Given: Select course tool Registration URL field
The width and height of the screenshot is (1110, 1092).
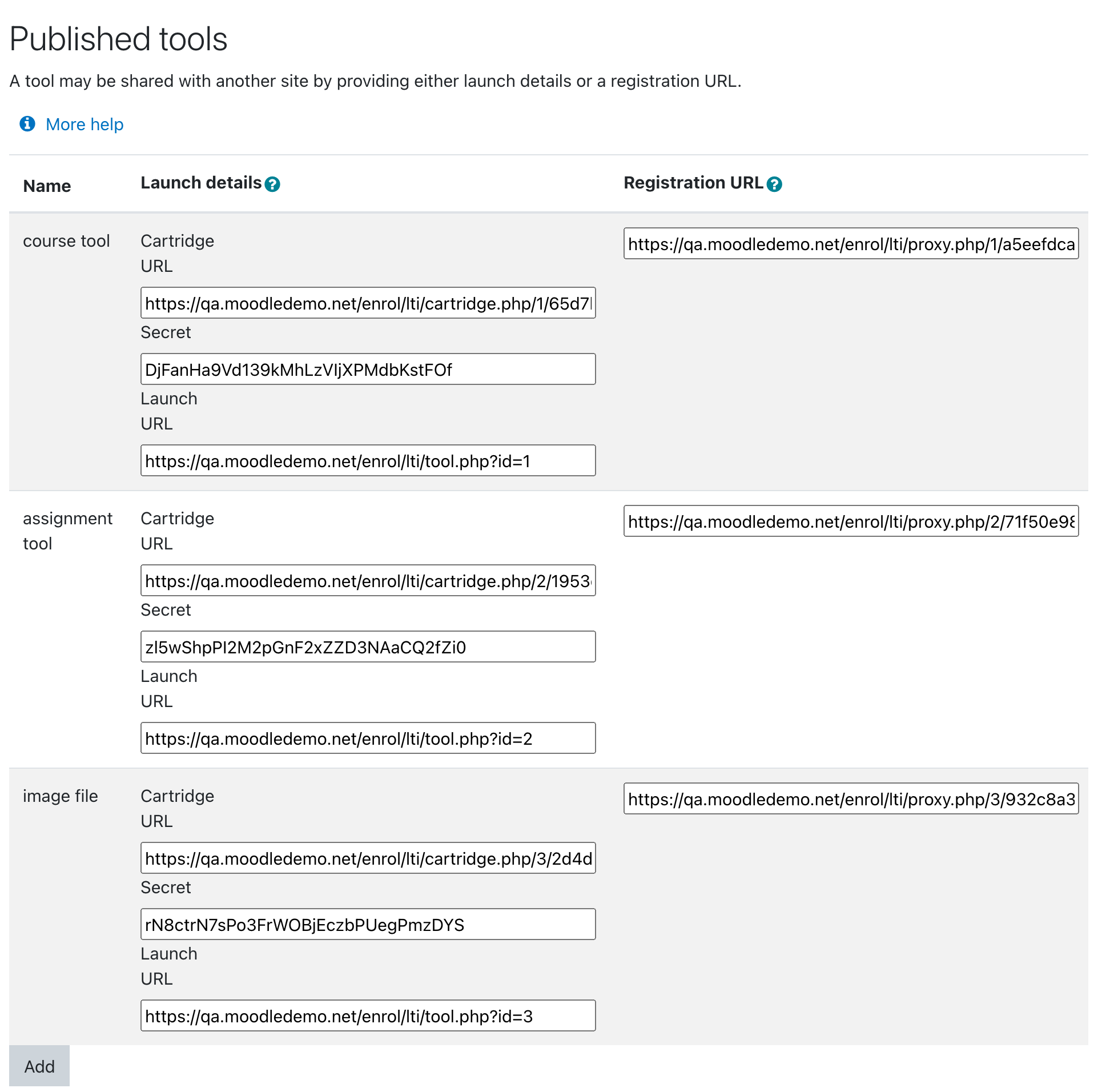Looking at the screenshot, I should point(851,244).
